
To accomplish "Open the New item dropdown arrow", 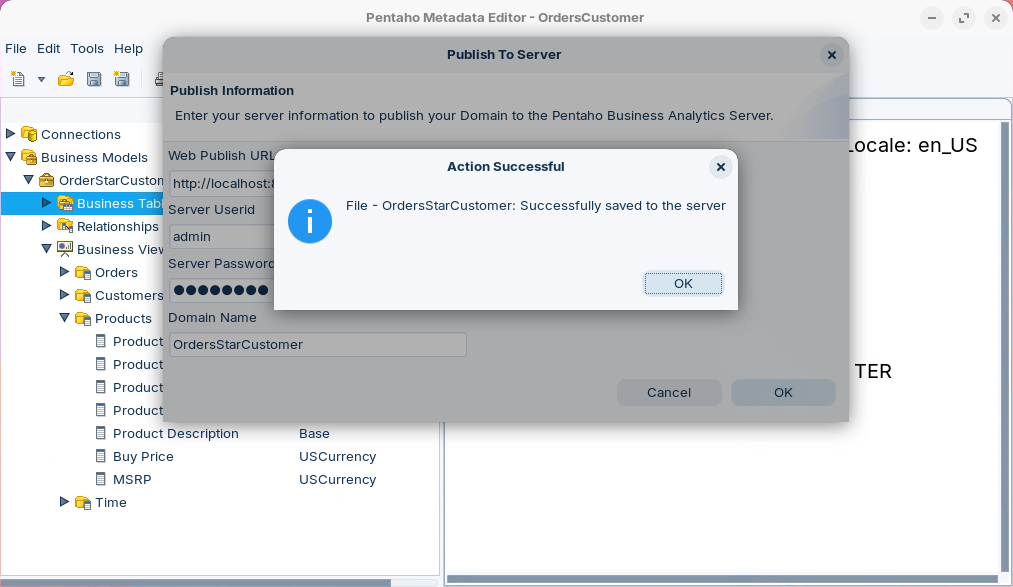I will pyautogui.click(x=41, y=79).
